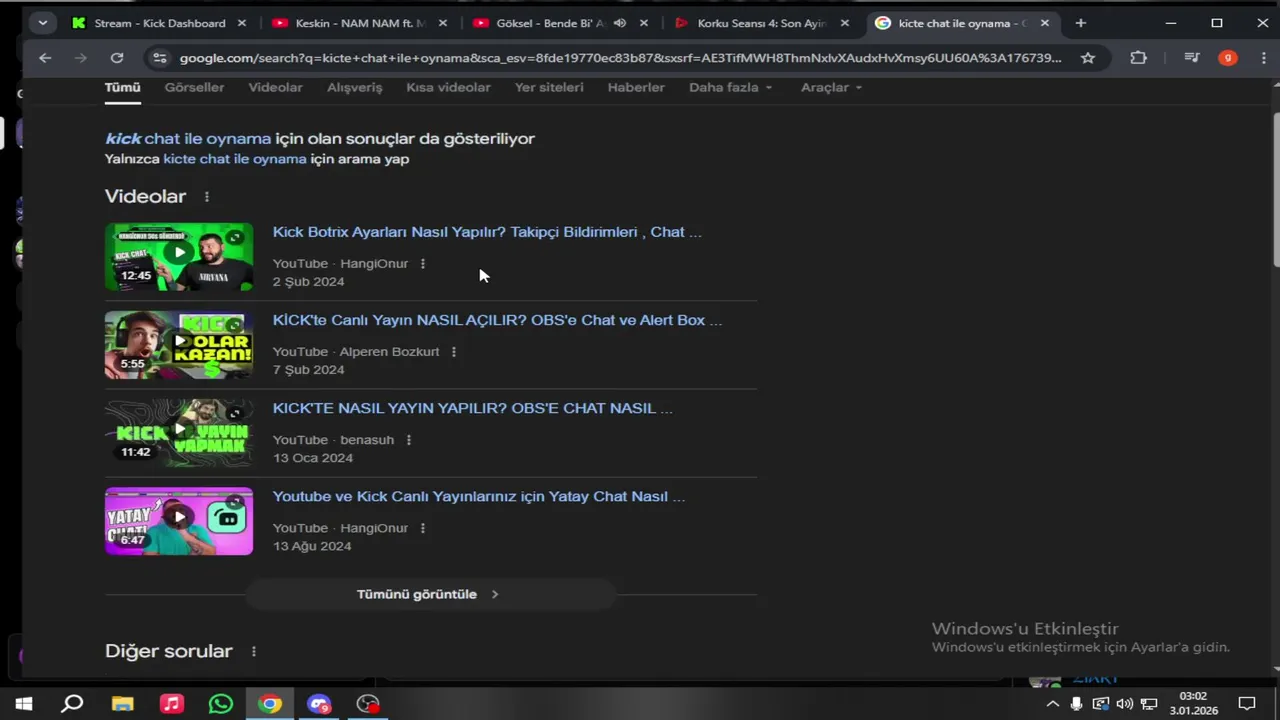Open the volume control in system tray
Viewport: 1280px width, 720px height.
click(1125, 704)
